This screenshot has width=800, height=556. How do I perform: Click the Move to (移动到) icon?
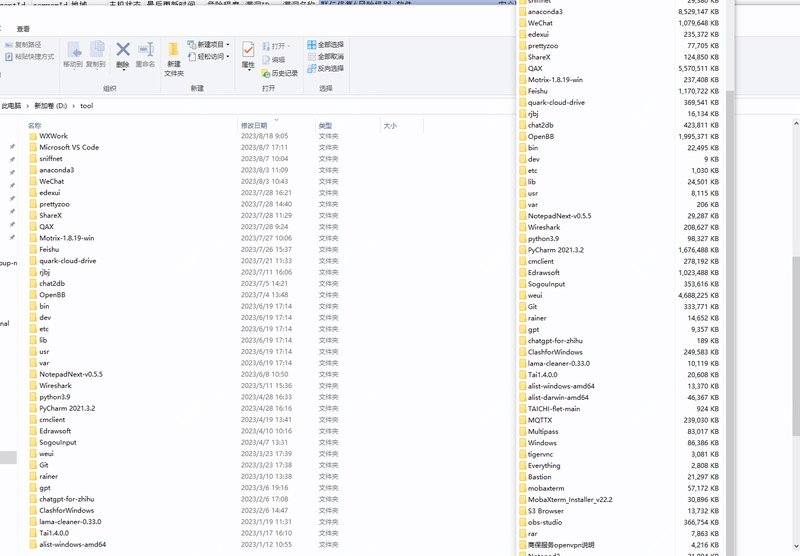[73, 53]
